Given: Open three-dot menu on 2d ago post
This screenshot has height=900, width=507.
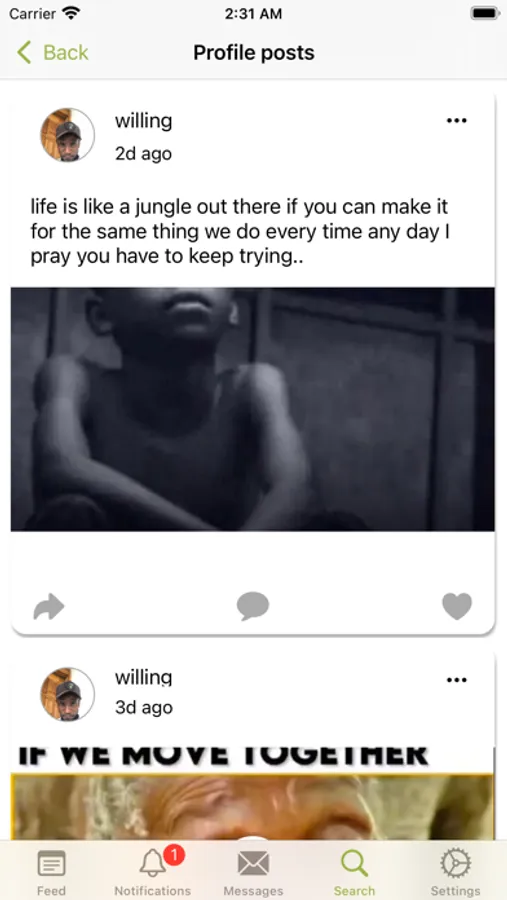Looking at the screenshot, I should point(456,121).
